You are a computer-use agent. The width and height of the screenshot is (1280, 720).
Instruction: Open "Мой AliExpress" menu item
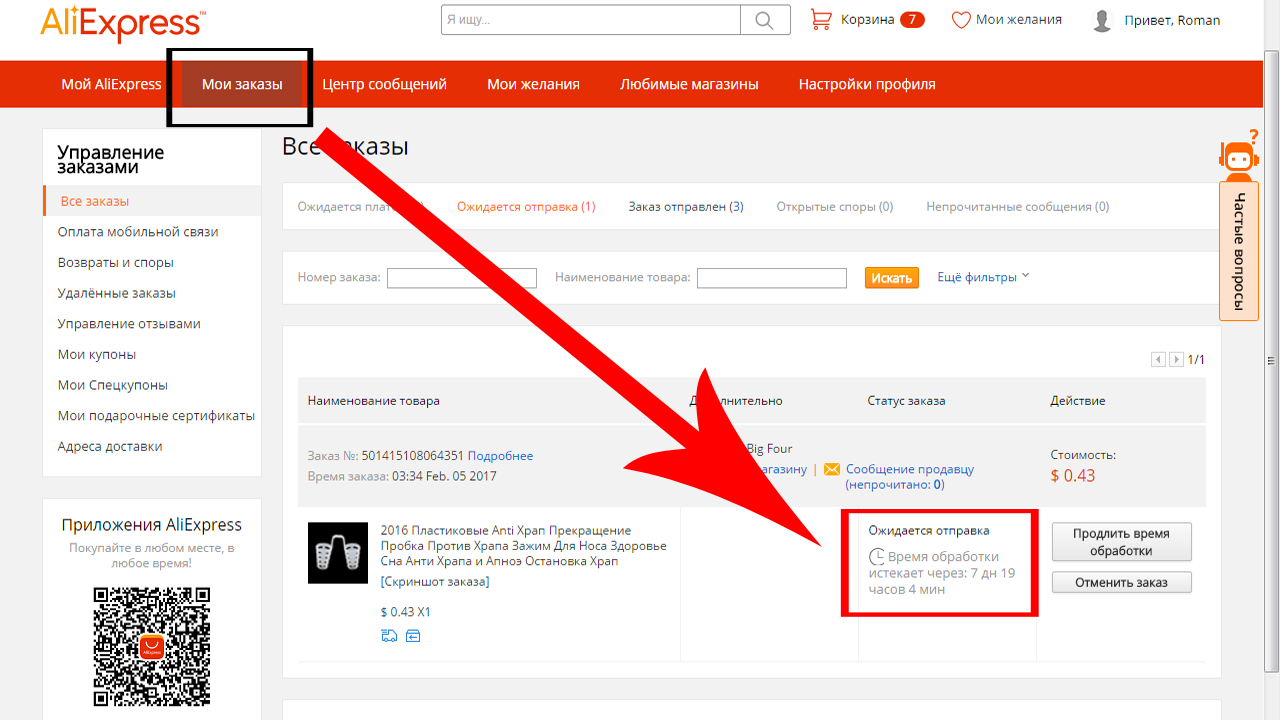pos(111,84)
